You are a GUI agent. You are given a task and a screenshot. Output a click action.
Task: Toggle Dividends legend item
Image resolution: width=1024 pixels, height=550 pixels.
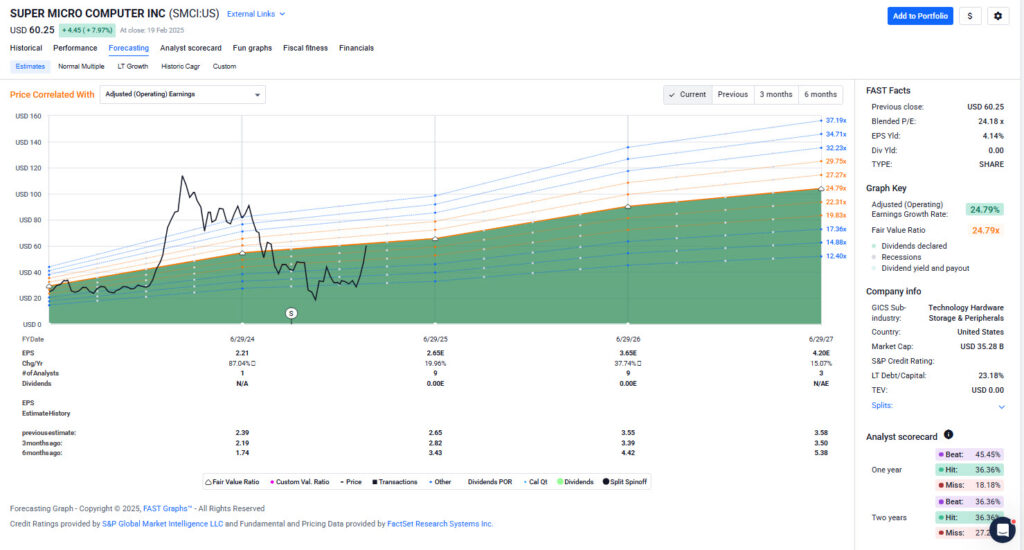pyautogui.click(x=575, y=482)
